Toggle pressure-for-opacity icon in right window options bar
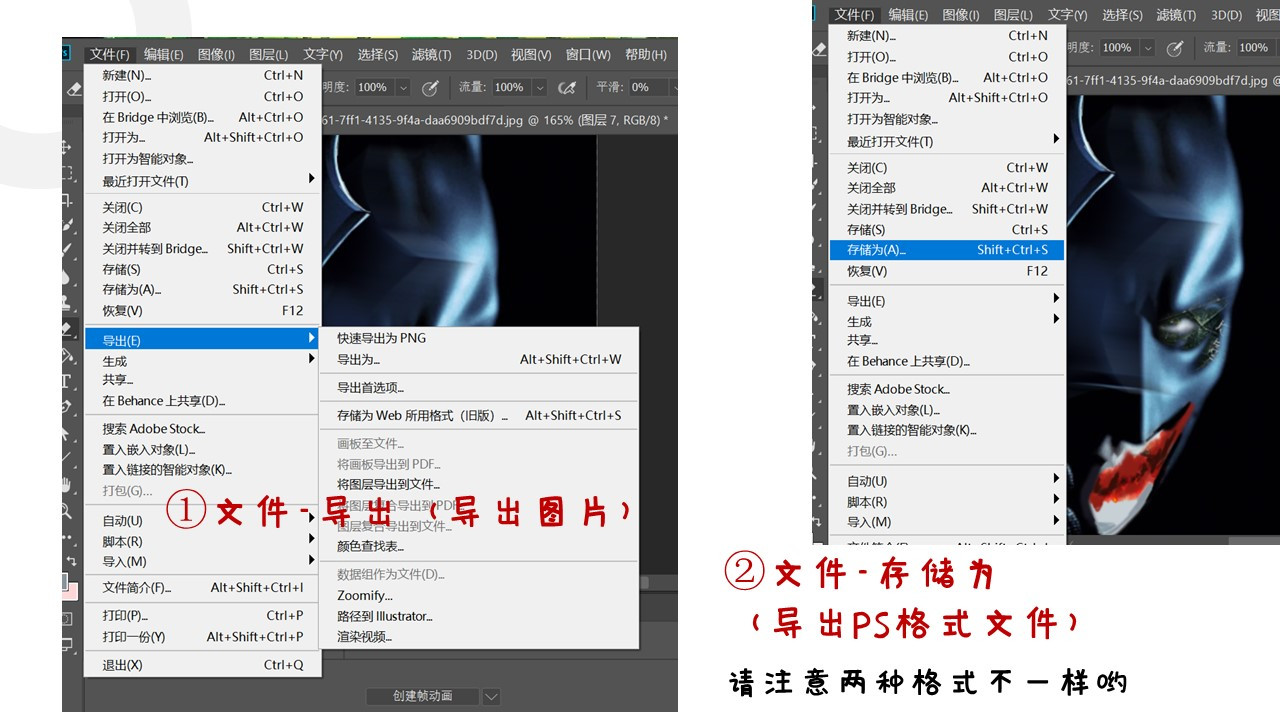Viewport: 1280px width, 720px height. click(x=1175, y=48)
